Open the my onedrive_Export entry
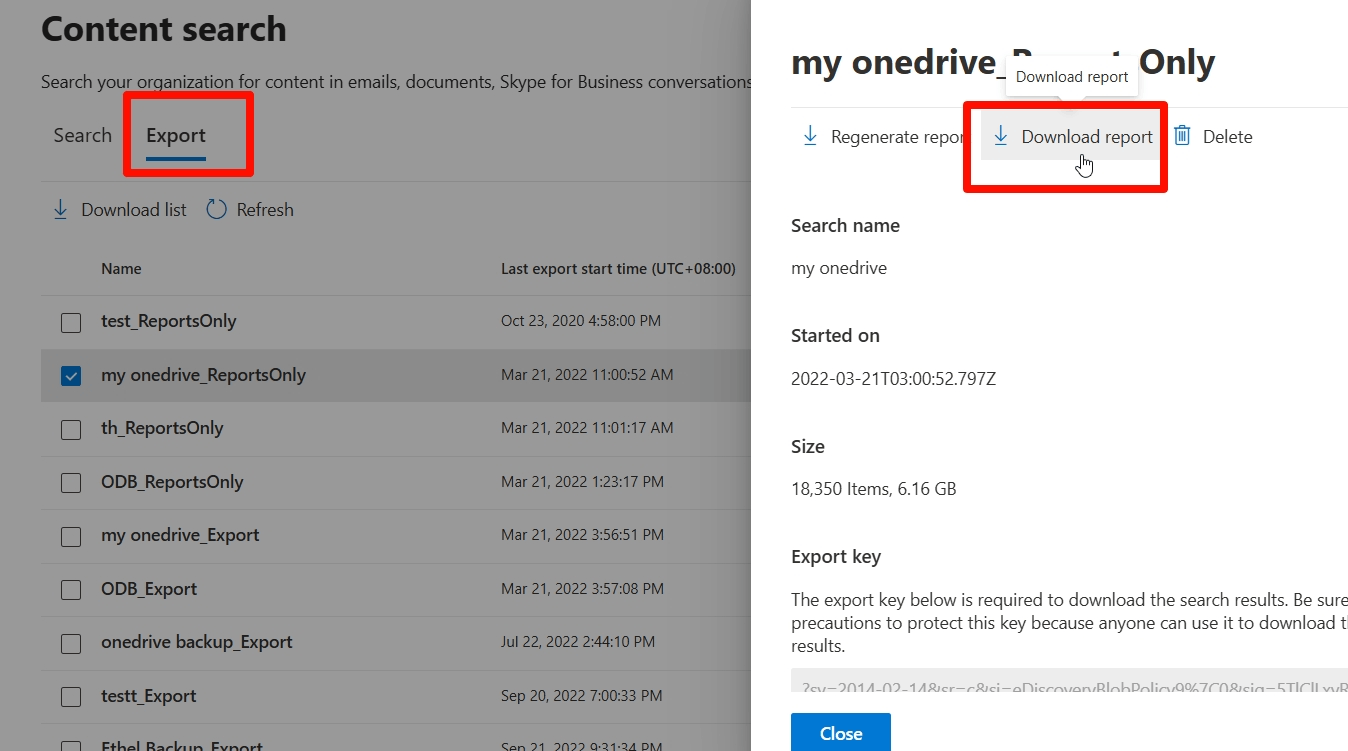The image size is (1348, 751). (x=180, y=535)
